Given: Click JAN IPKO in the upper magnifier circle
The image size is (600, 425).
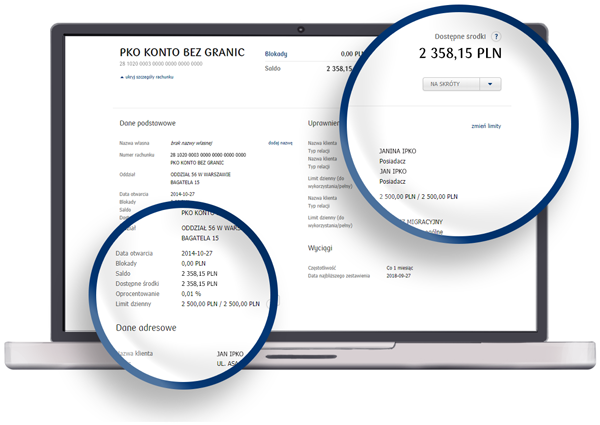Looking at the screenshot, I should 393,171.
